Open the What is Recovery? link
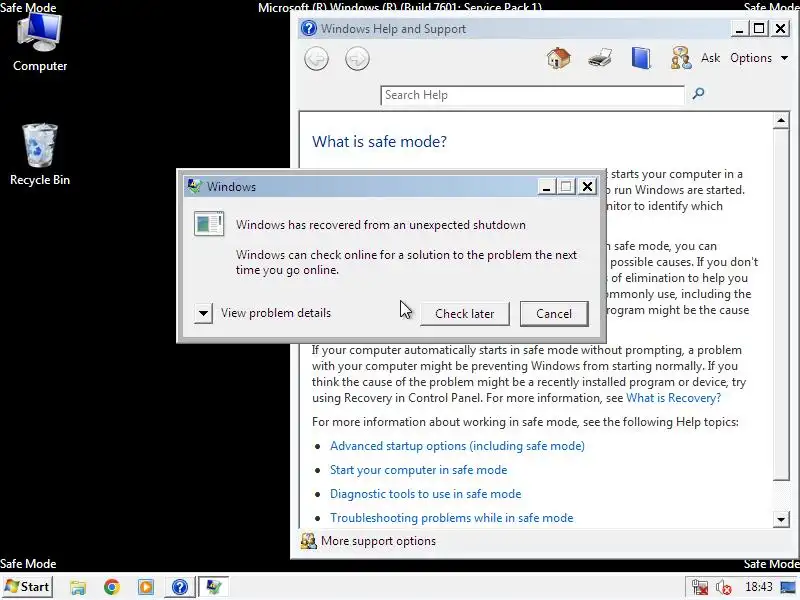Viewport: 800px width, 600px height. click(x=673, y=398)
